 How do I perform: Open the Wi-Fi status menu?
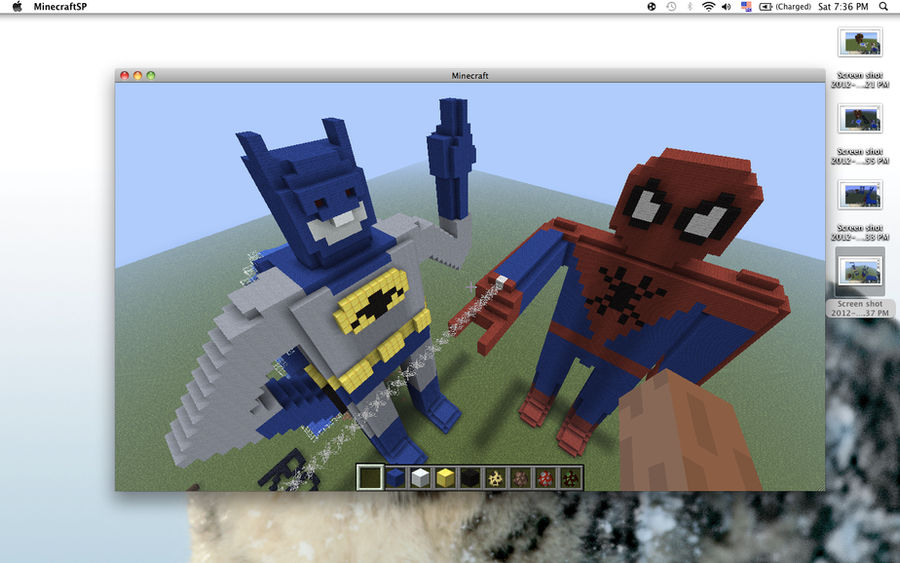tap(709, 7)
